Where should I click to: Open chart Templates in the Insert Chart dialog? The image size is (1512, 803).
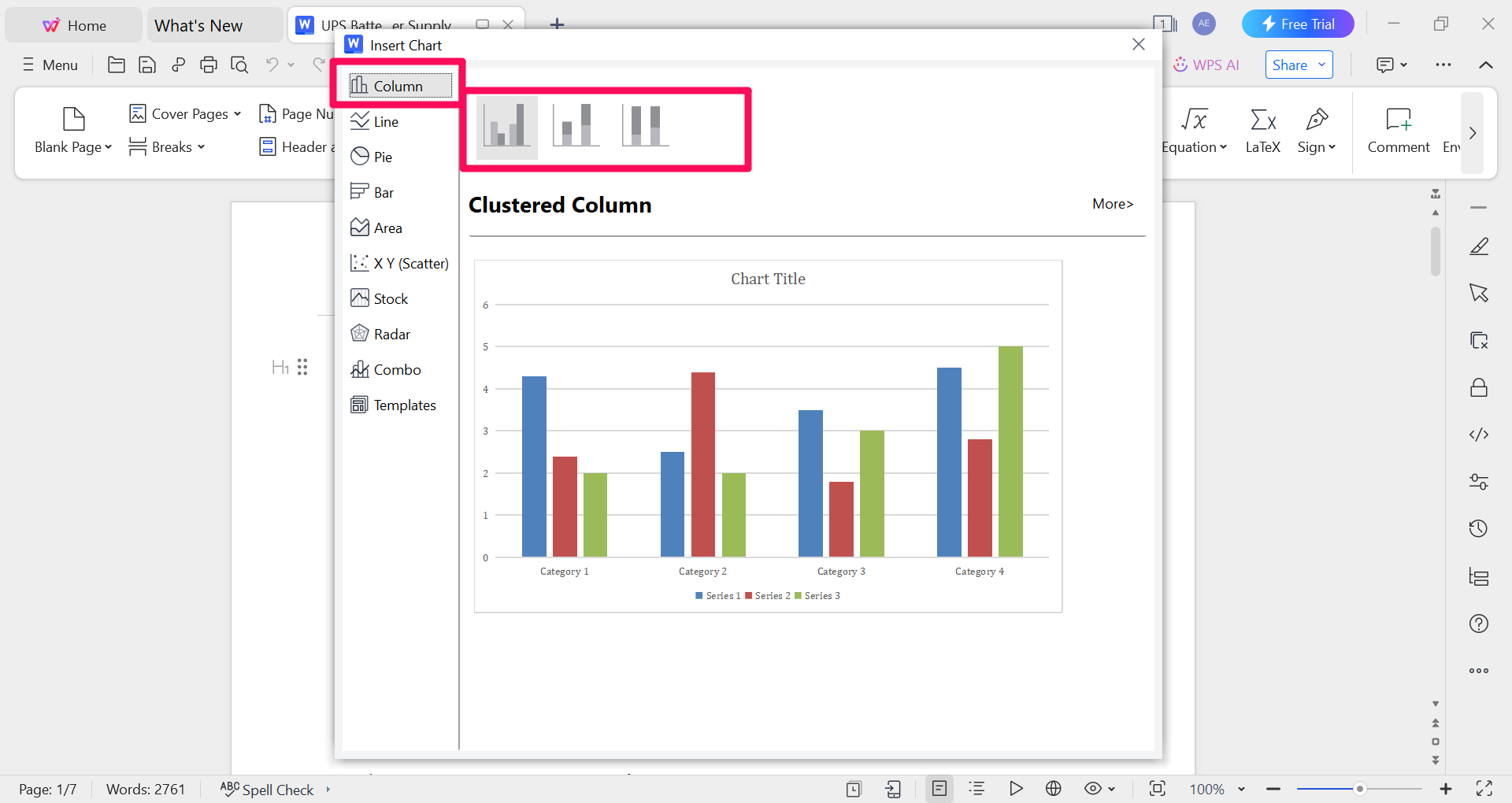point(404,404)
